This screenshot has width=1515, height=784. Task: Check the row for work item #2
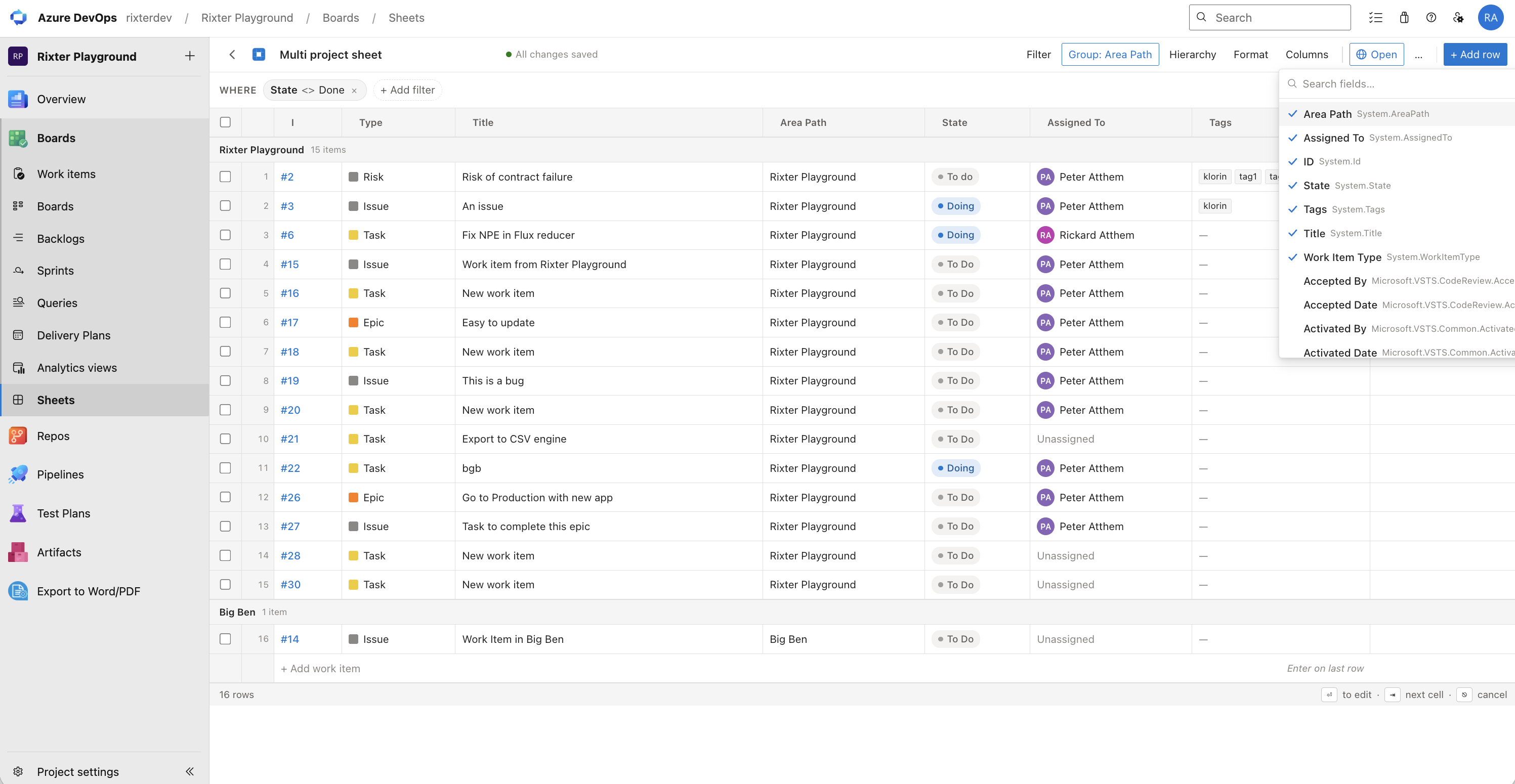point(225,177)
